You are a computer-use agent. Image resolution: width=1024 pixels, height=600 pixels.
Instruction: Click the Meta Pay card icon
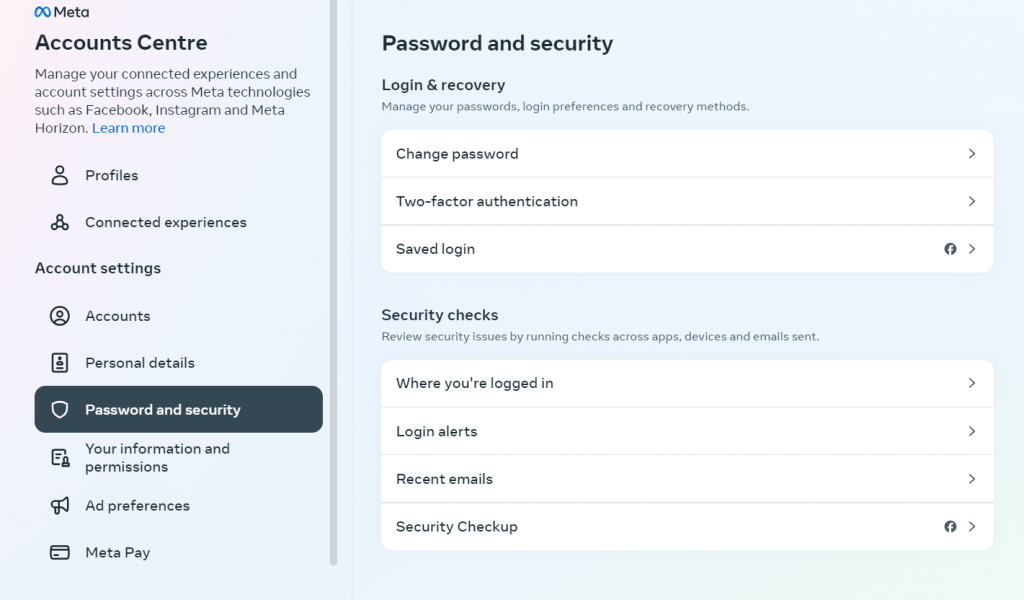pos(60,553)
